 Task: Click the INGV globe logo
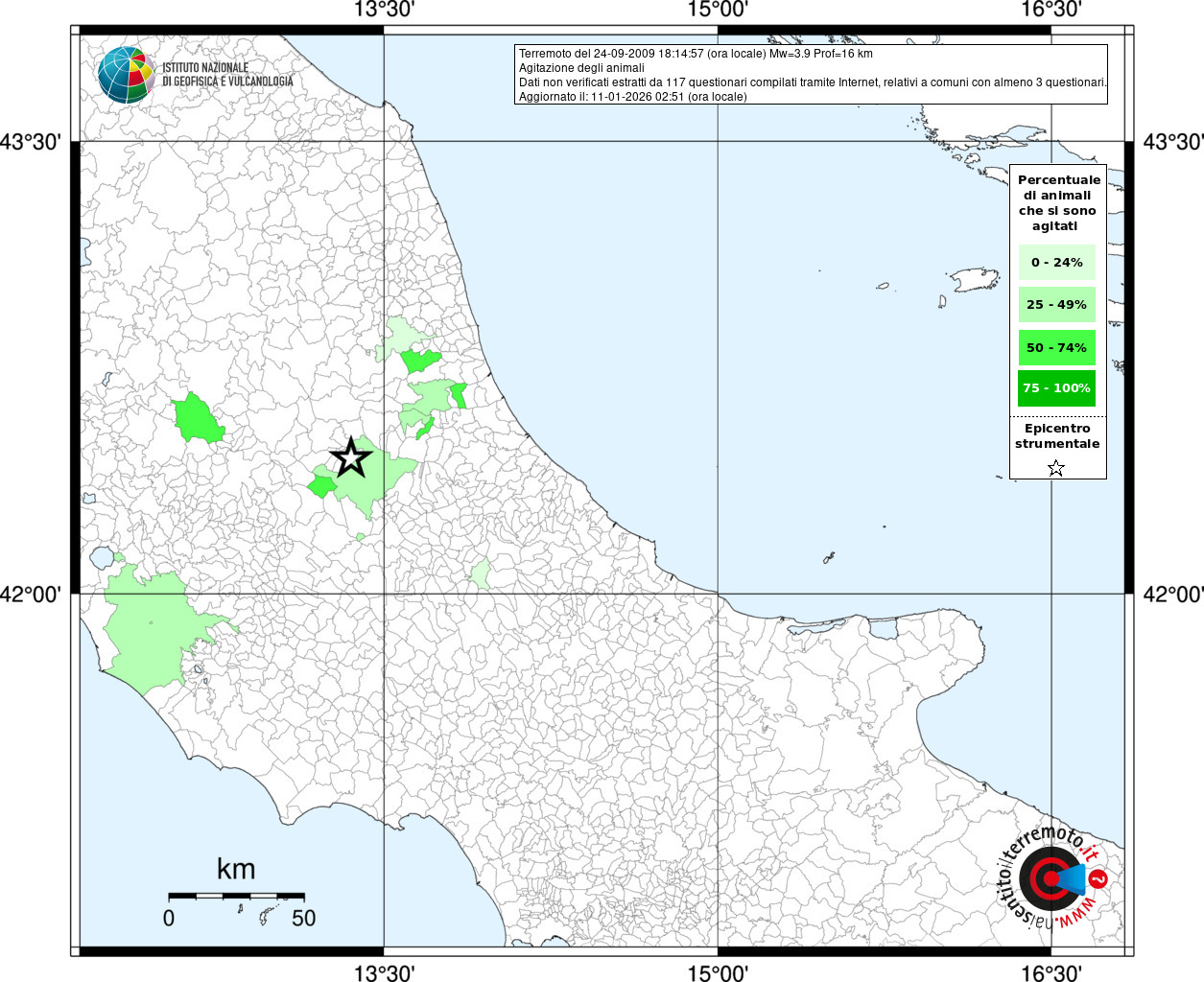point(125,75)
